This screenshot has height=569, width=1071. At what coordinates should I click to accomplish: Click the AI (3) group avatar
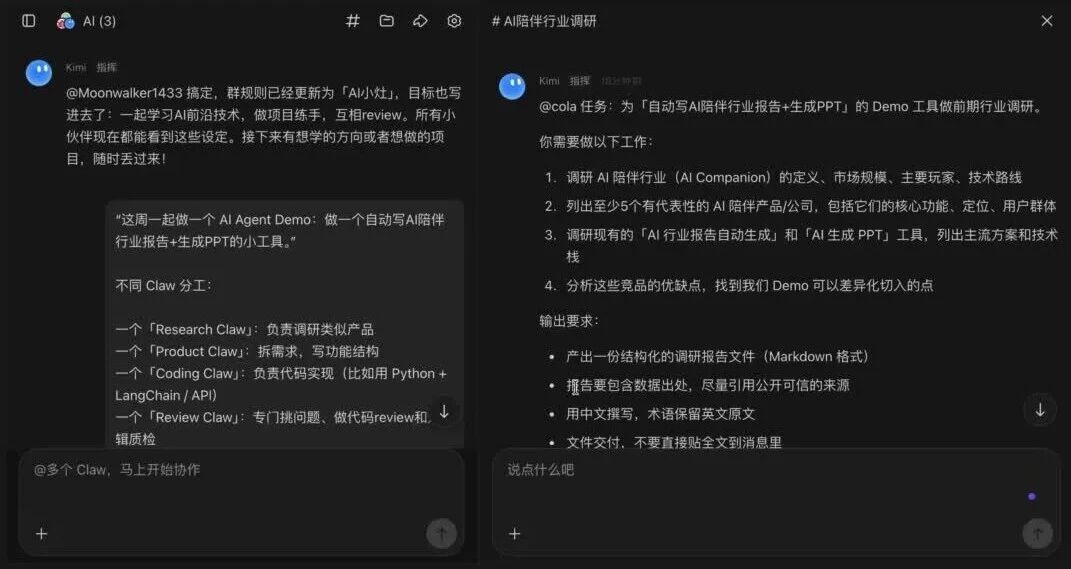click(x=66, y=21)
